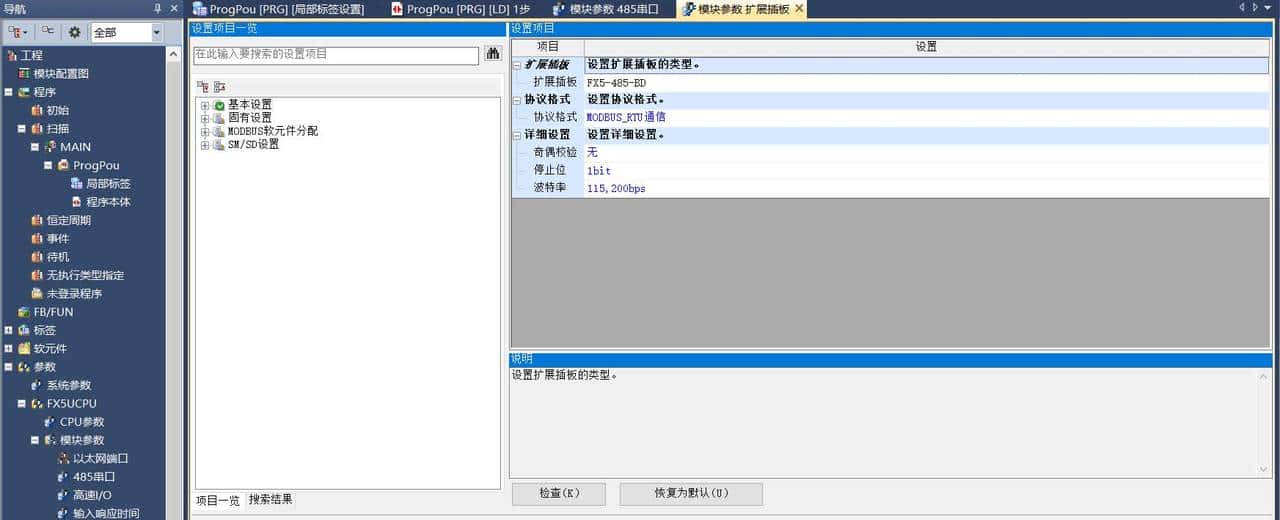
Task: Expand the 基本设置 tree node
Action: point(205,105)
